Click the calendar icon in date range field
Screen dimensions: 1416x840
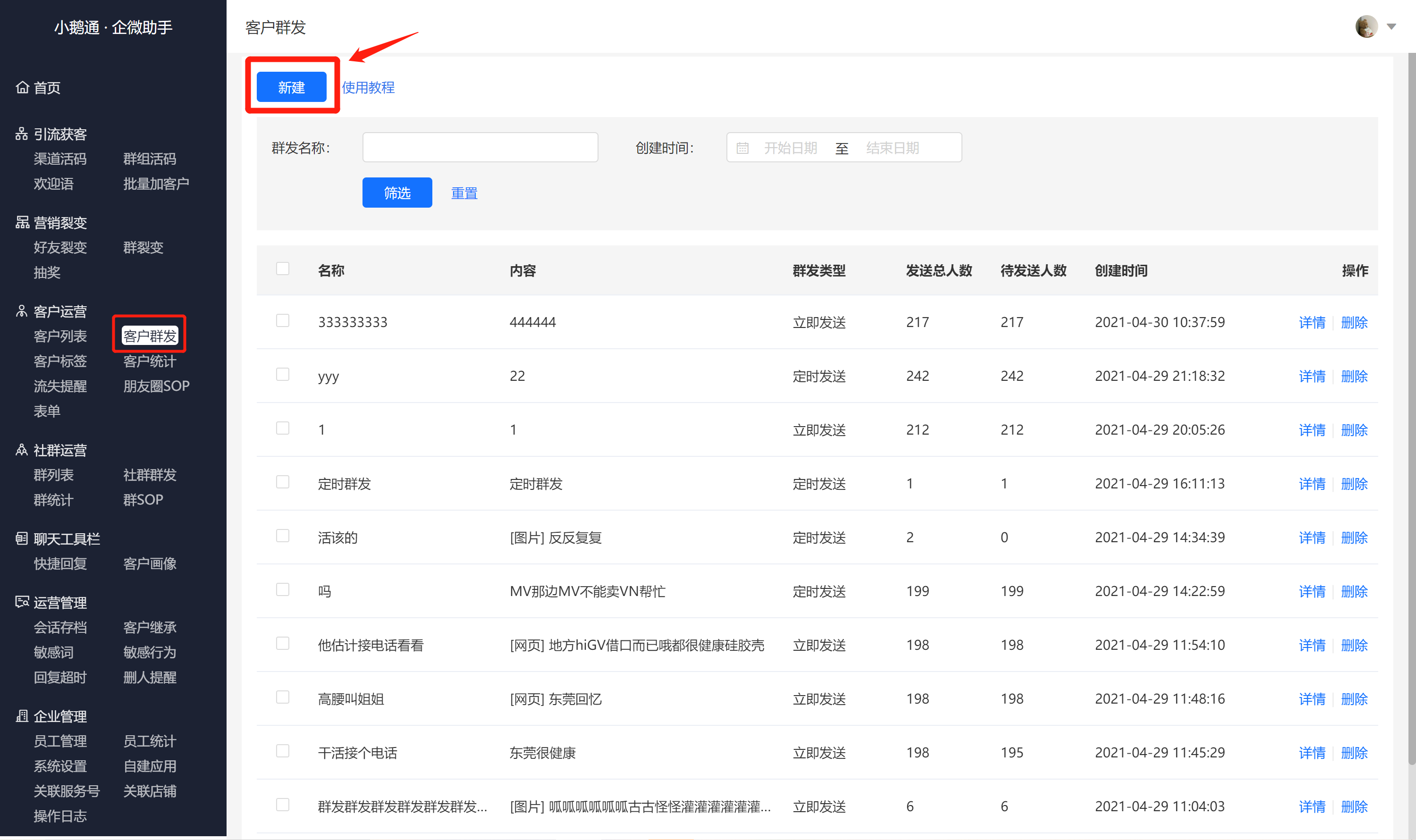click(742, 148)
